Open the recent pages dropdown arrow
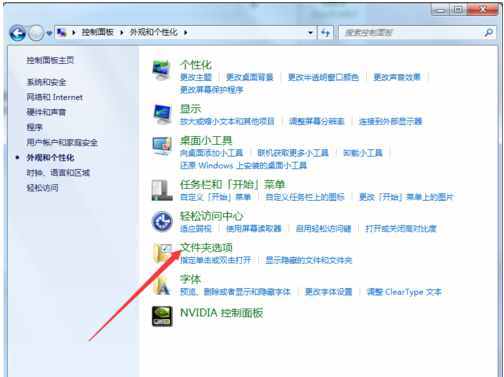 pyautogui.click(x=49, y=33)
